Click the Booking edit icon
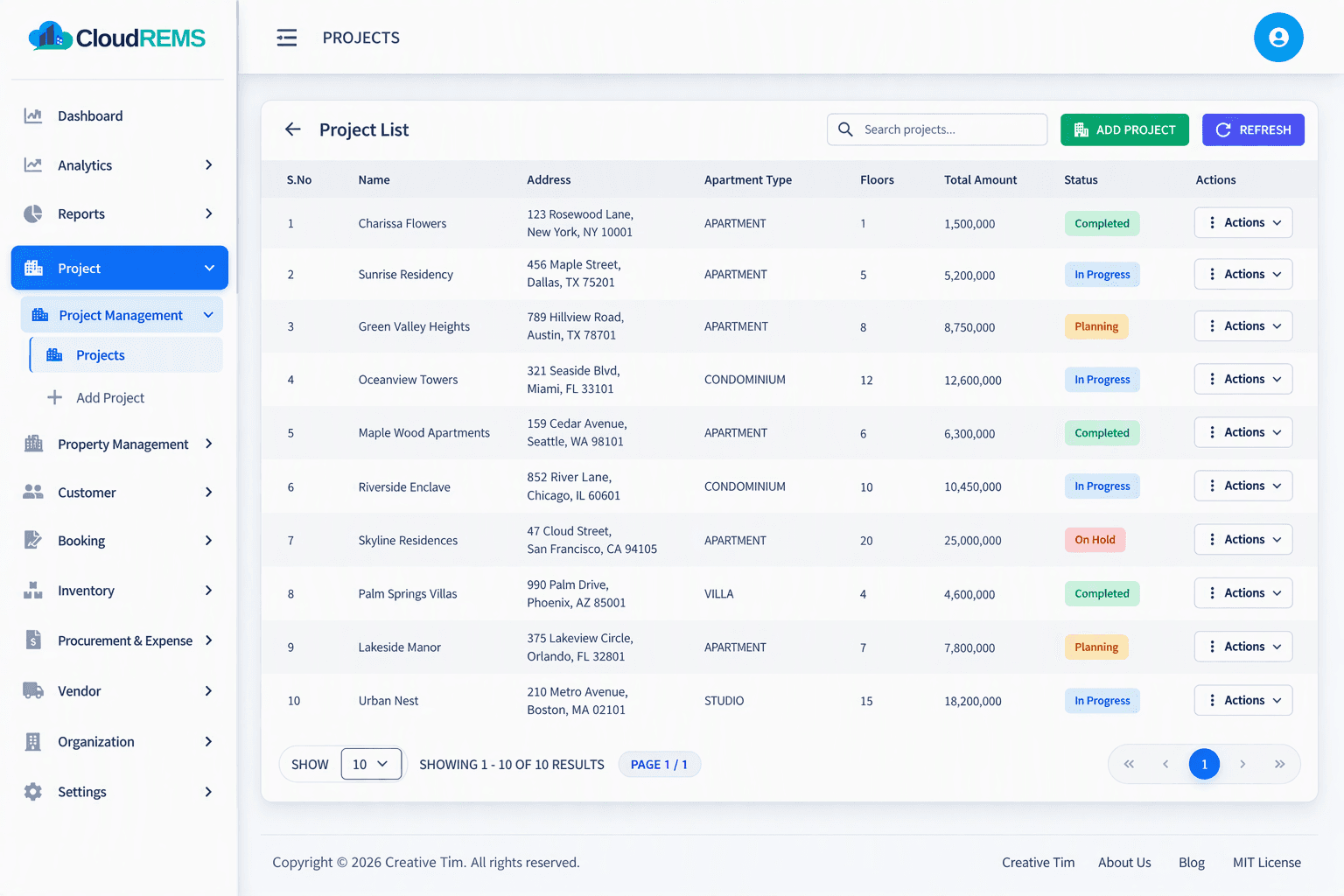 (33, 540)
